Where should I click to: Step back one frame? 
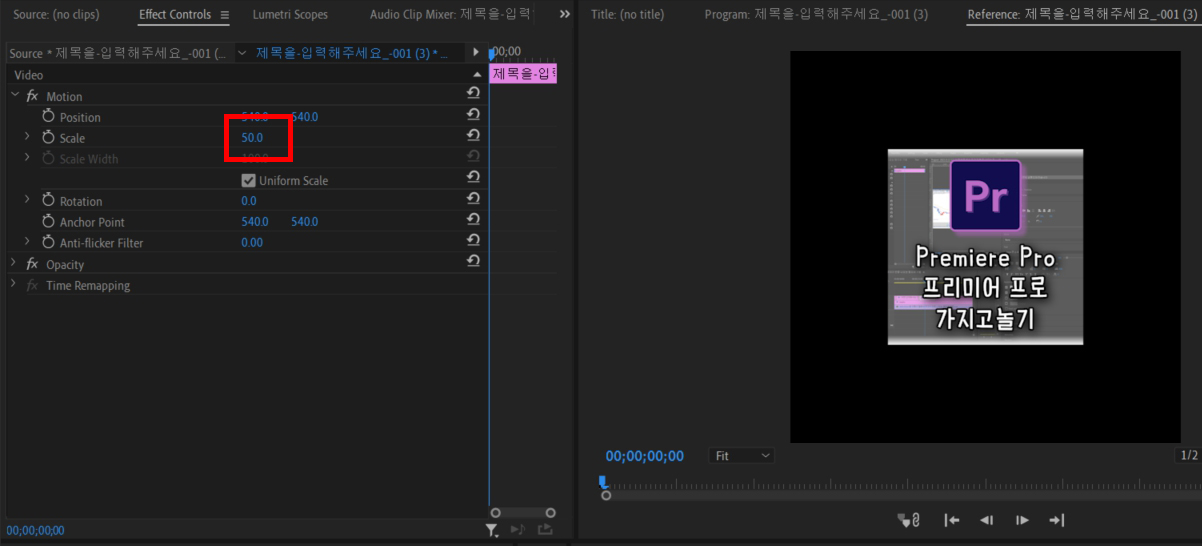tap(986, 520)
